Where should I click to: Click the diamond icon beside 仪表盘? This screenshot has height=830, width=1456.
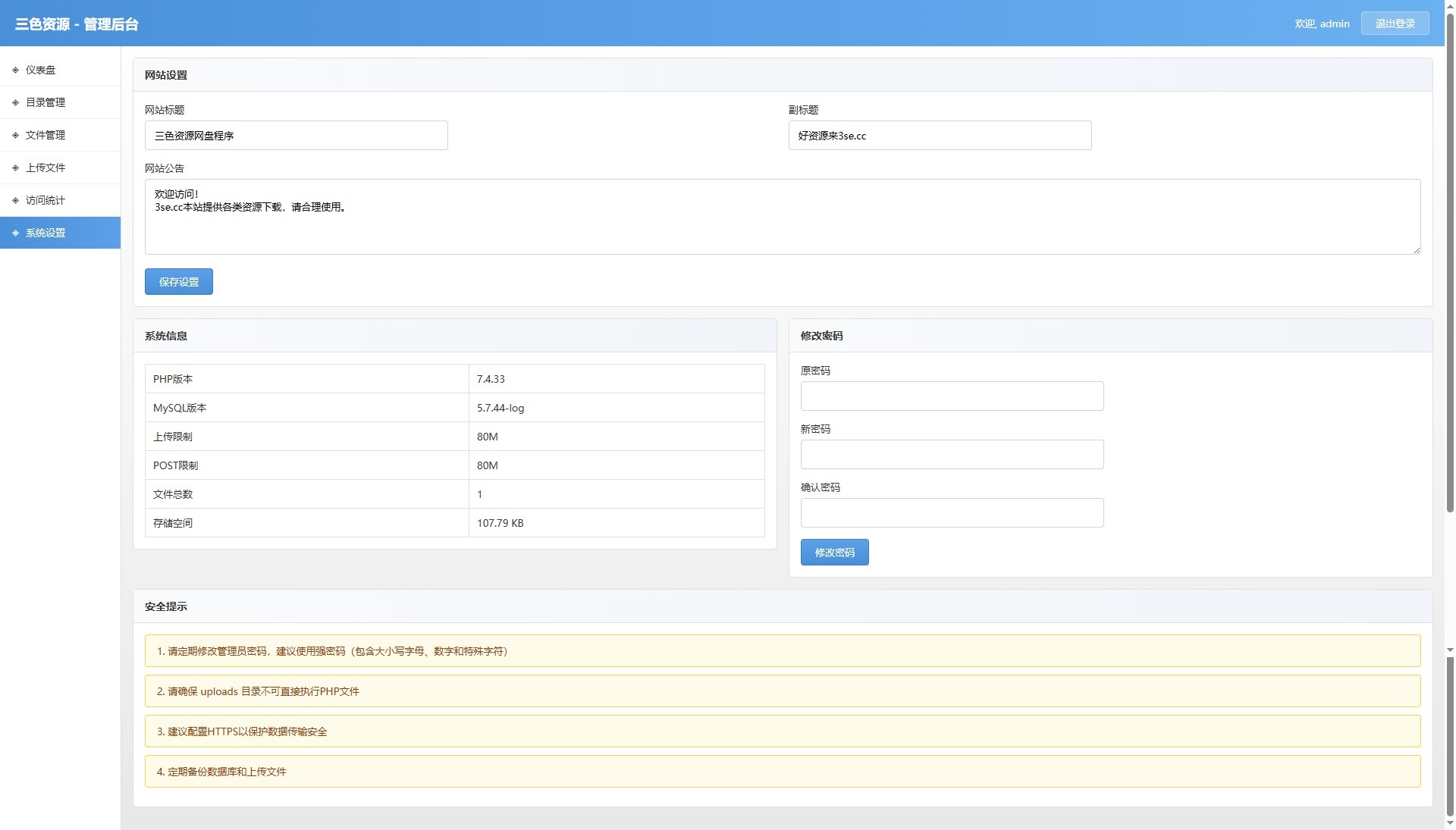15,70
